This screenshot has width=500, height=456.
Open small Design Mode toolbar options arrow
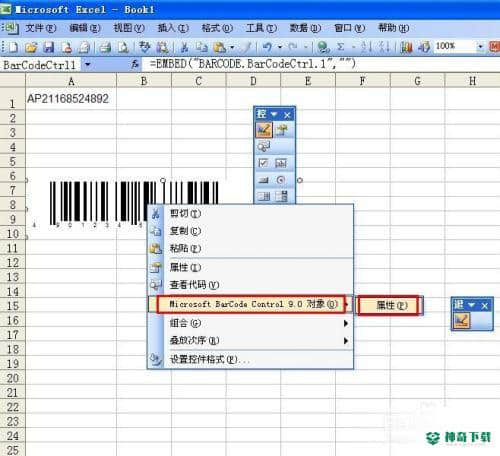471,305
